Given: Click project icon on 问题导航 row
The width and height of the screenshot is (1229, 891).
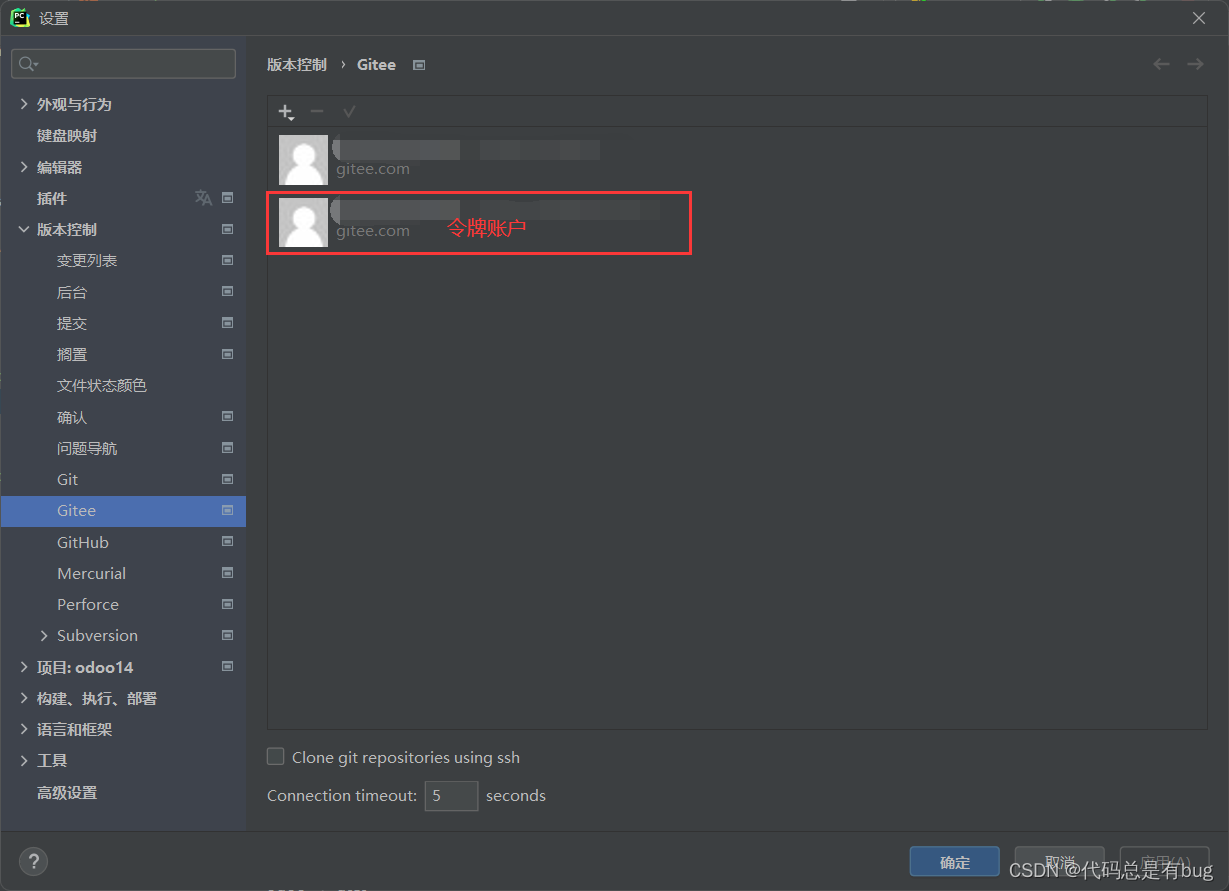Looking at the screenshot, I should tap(228, 448).
